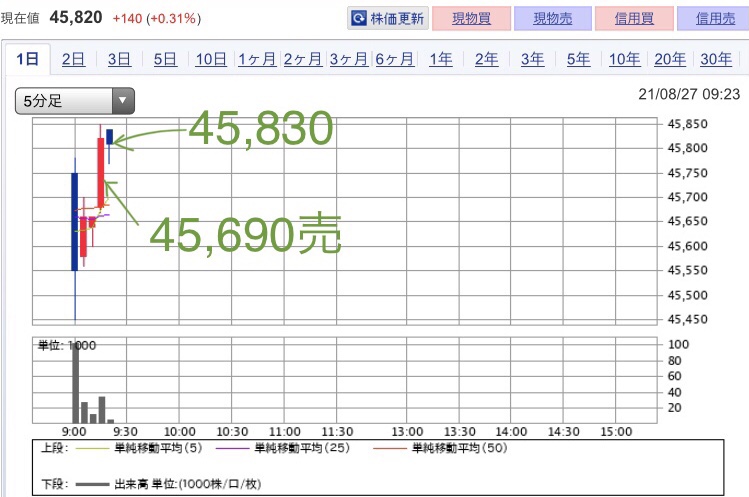This screenshot has width=749, height=497.
Task: Show the 30年 chart range
Action: pyautogui.click(x=716, y=59)
